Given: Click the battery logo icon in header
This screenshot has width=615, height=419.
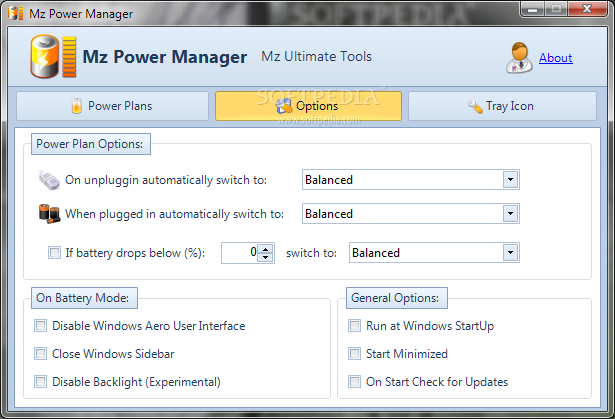Looking at the screenshot, I should (x=53, y=56).
